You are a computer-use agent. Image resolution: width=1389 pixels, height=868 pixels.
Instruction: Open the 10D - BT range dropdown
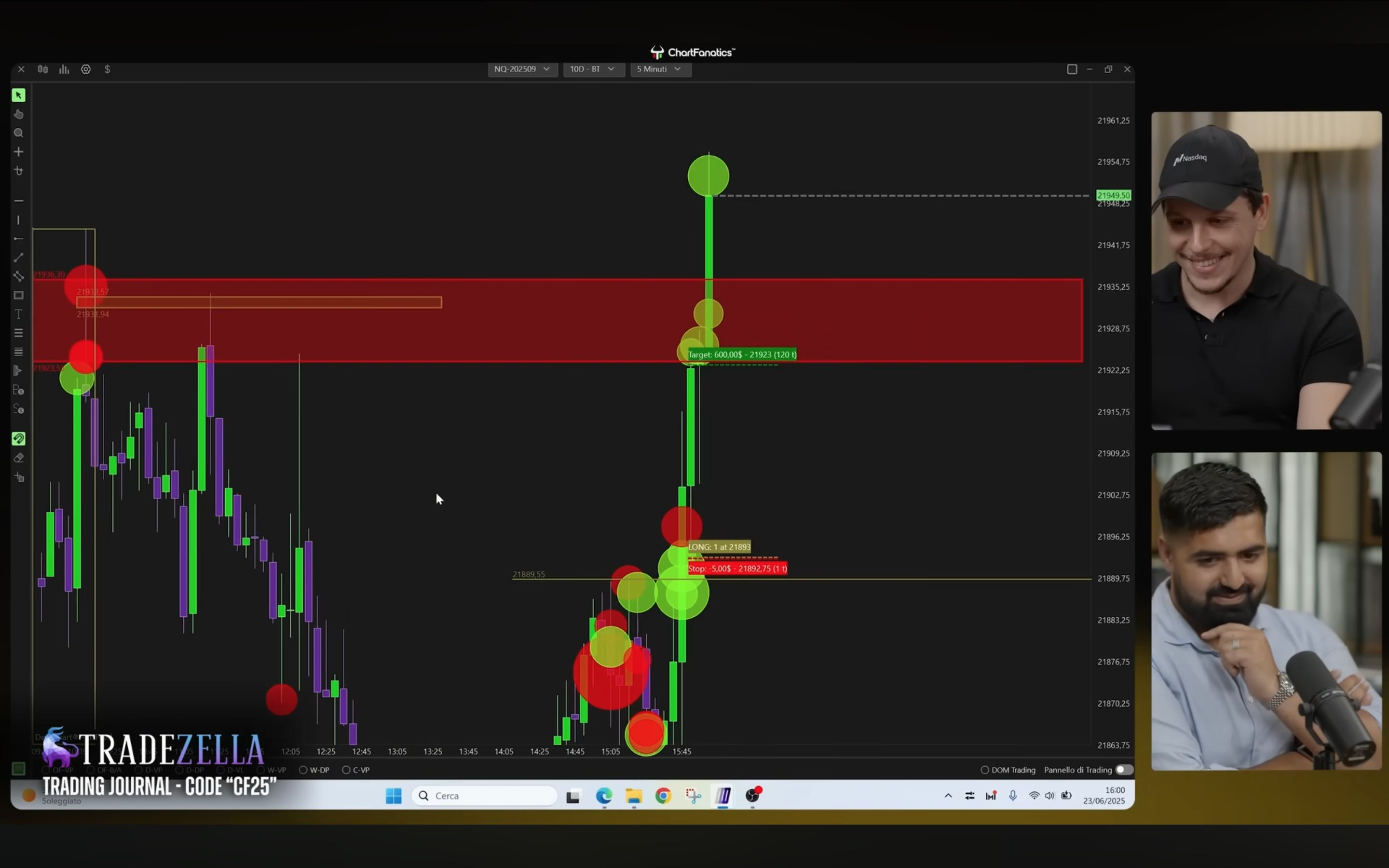pos(593,69)
